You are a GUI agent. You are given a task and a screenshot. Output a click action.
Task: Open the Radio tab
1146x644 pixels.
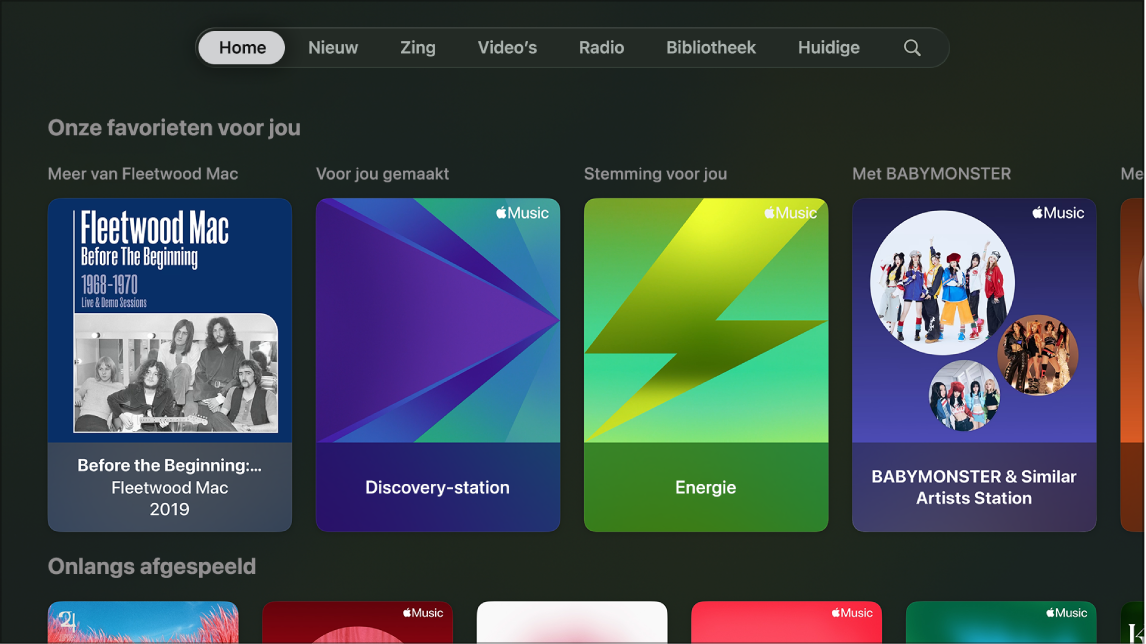pyautogui.click(x=601, y=47)
